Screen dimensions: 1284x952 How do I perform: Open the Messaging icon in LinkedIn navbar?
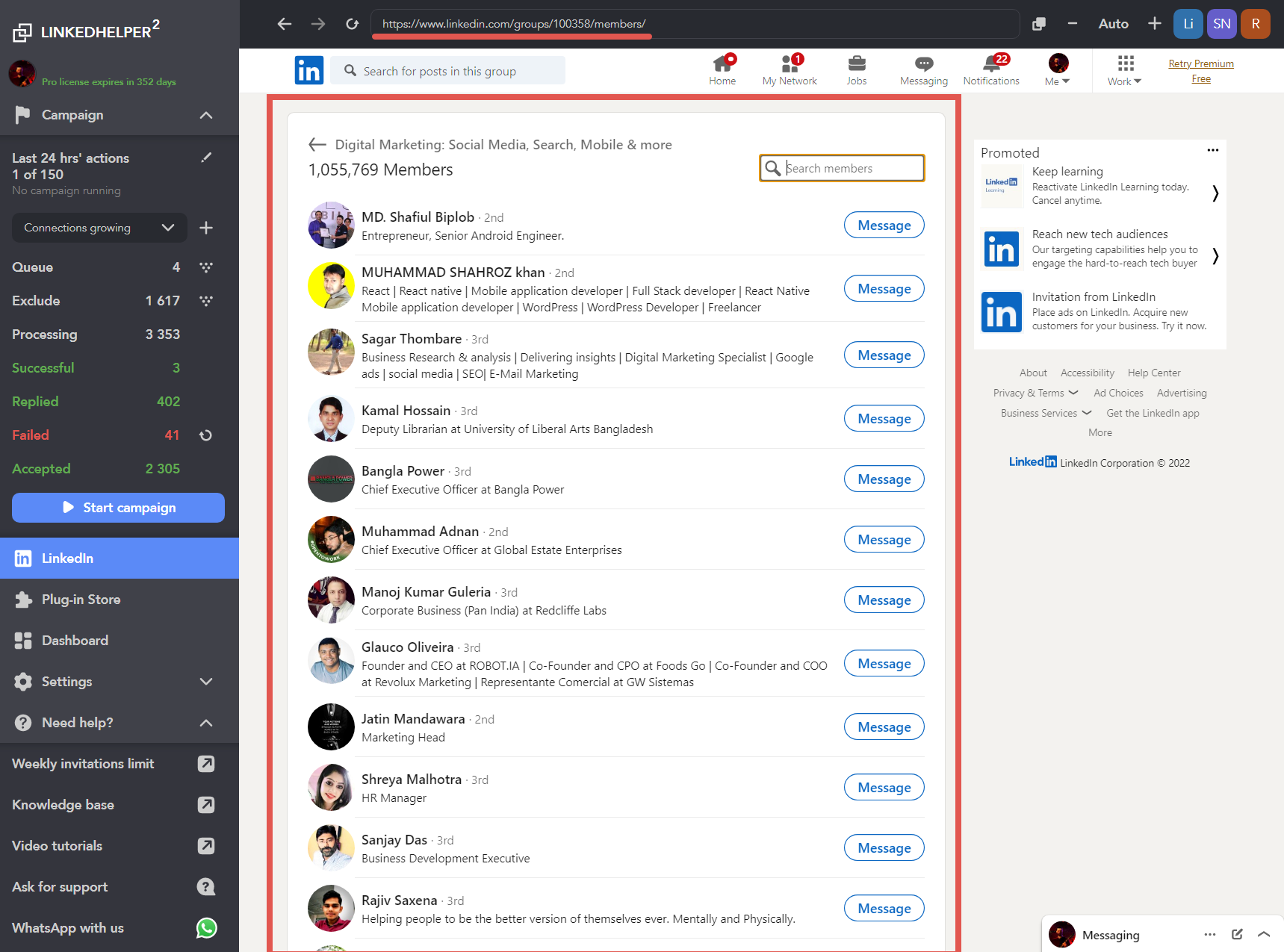pos(923,69)
